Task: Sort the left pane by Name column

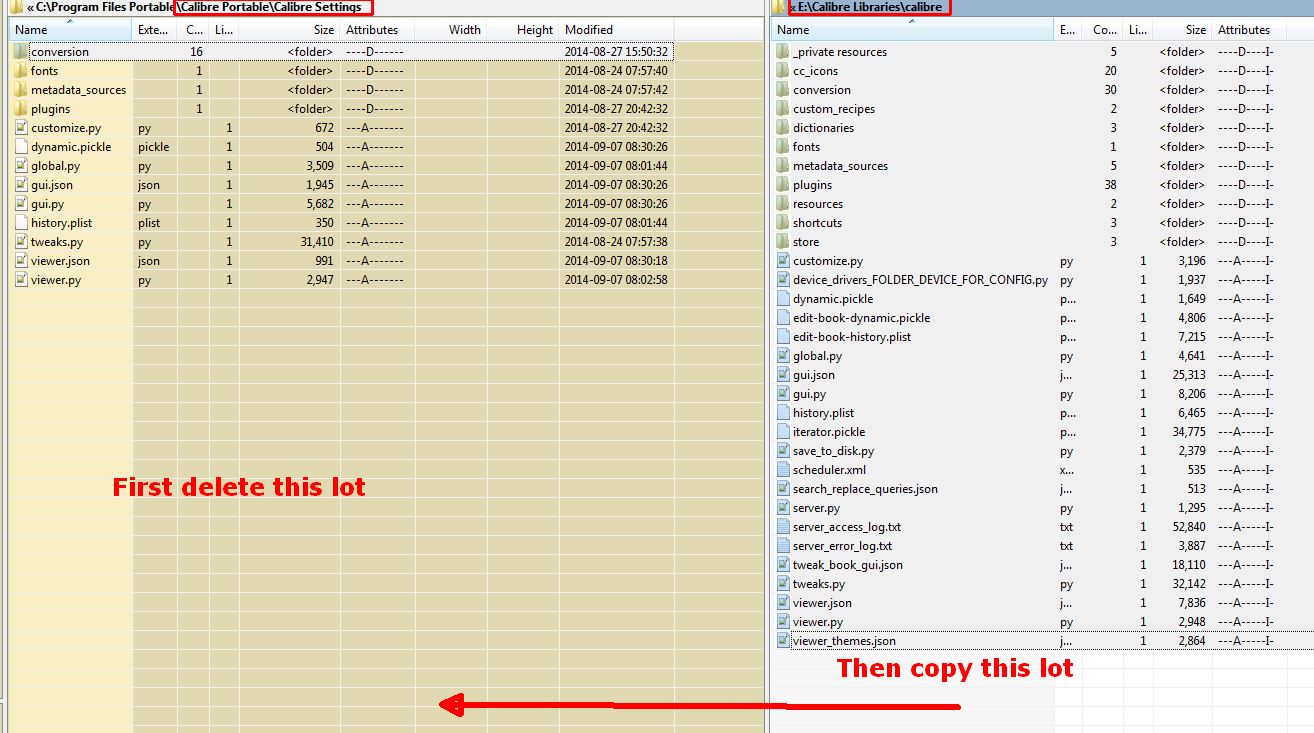Action: click(x=70, y=30)
